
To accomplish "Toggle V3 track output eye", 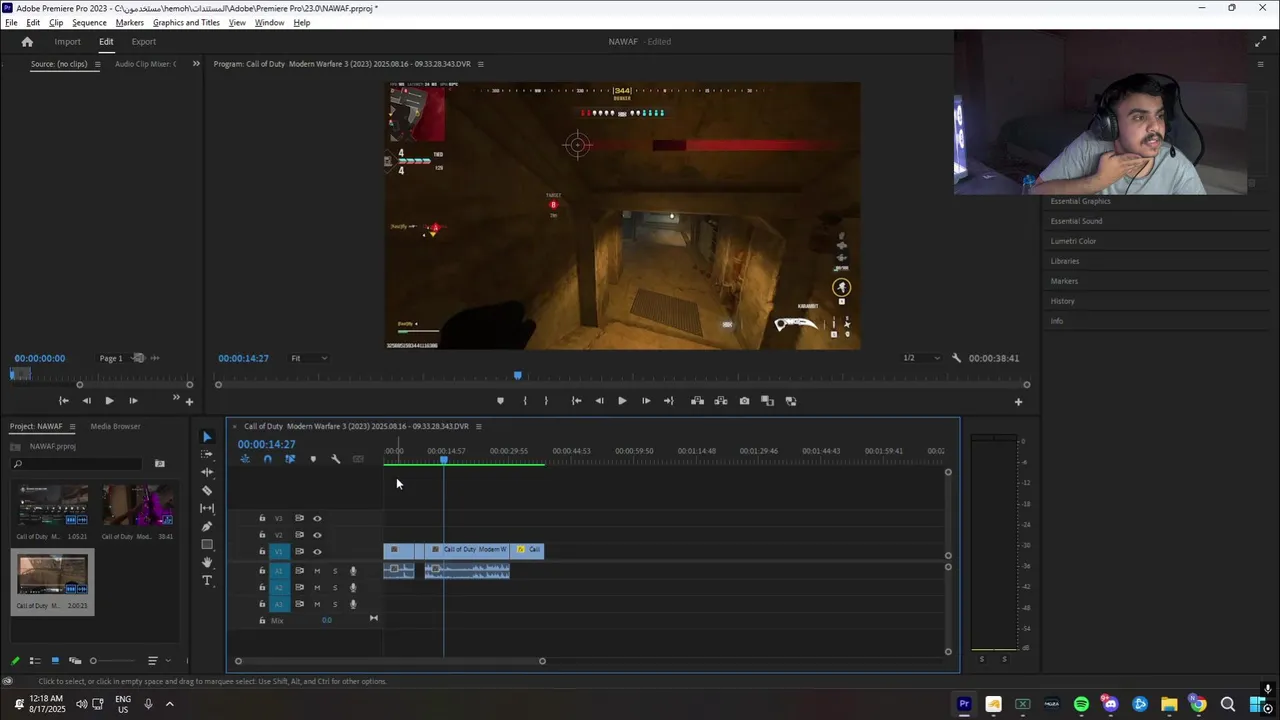I will tap(317, 519).
